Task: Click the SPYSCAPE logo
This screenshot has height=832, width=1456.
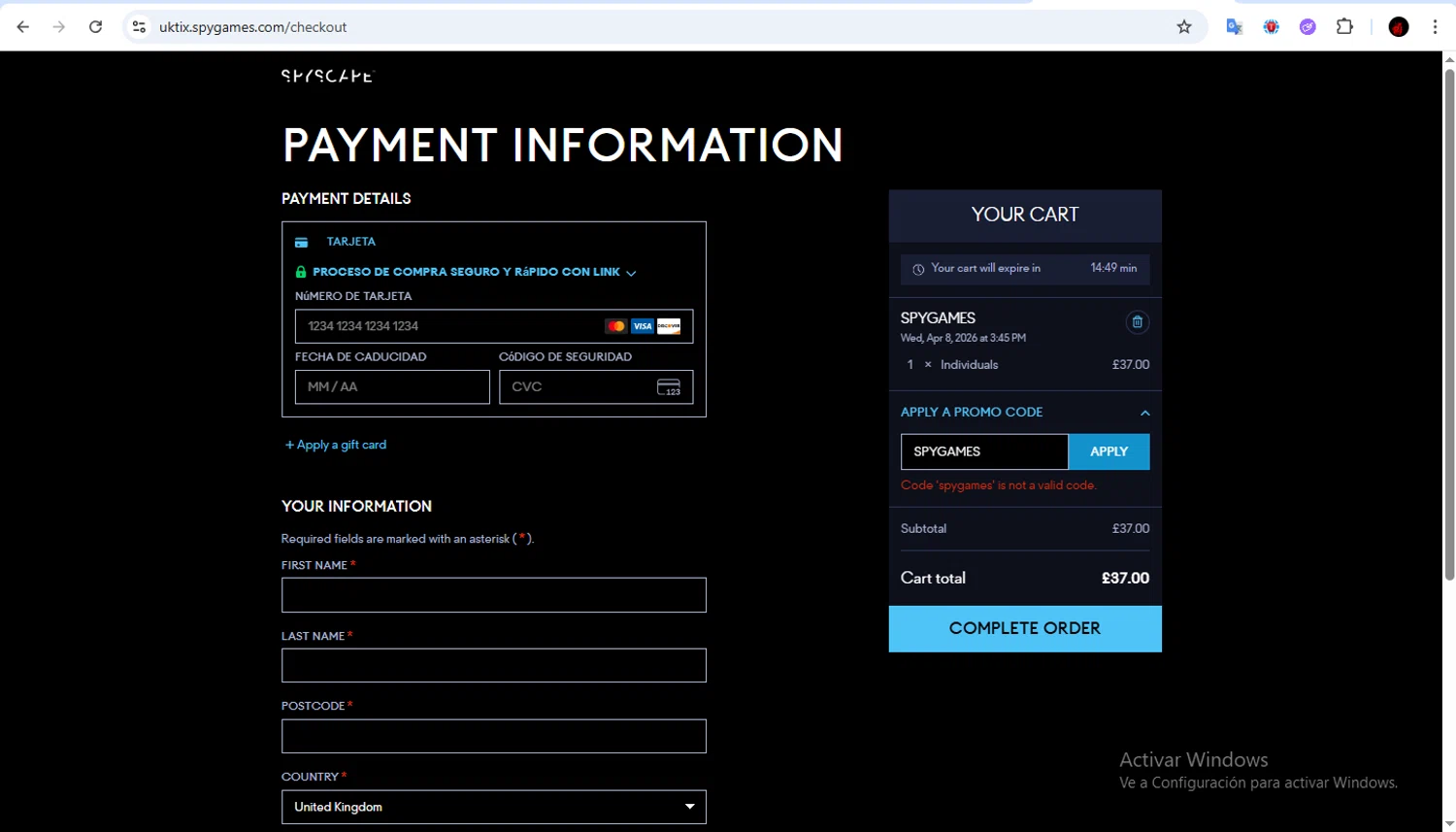Action: click(327, 76)
